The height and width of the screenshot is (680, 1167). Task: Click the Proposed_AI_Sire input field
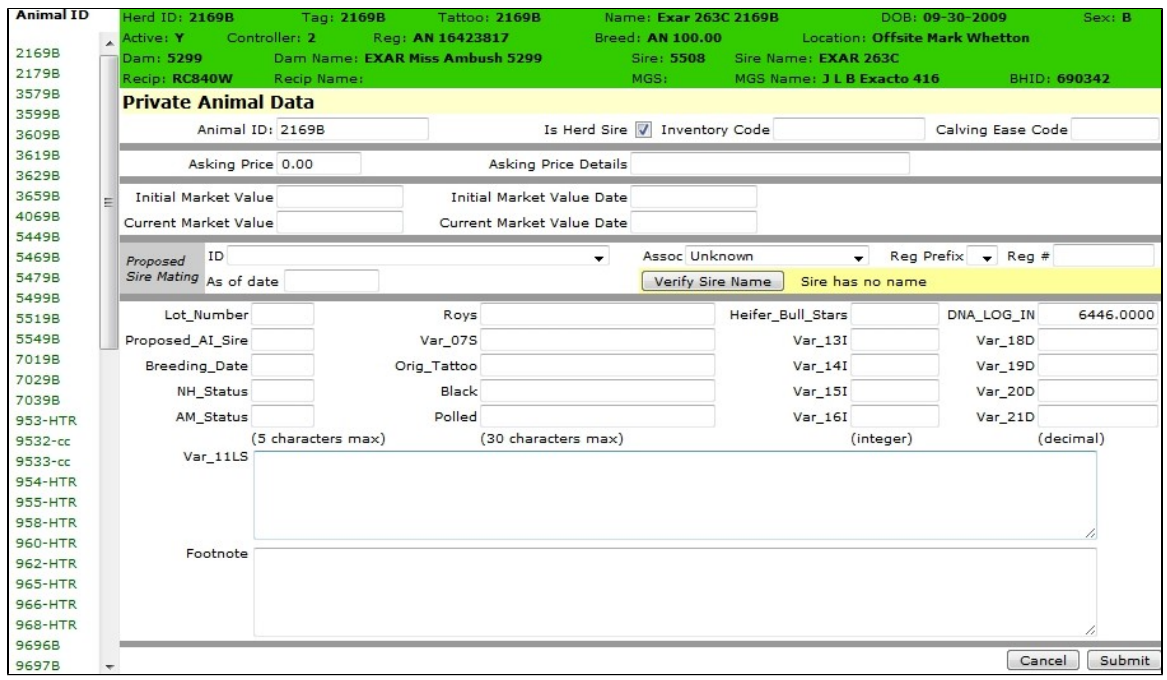282,340
